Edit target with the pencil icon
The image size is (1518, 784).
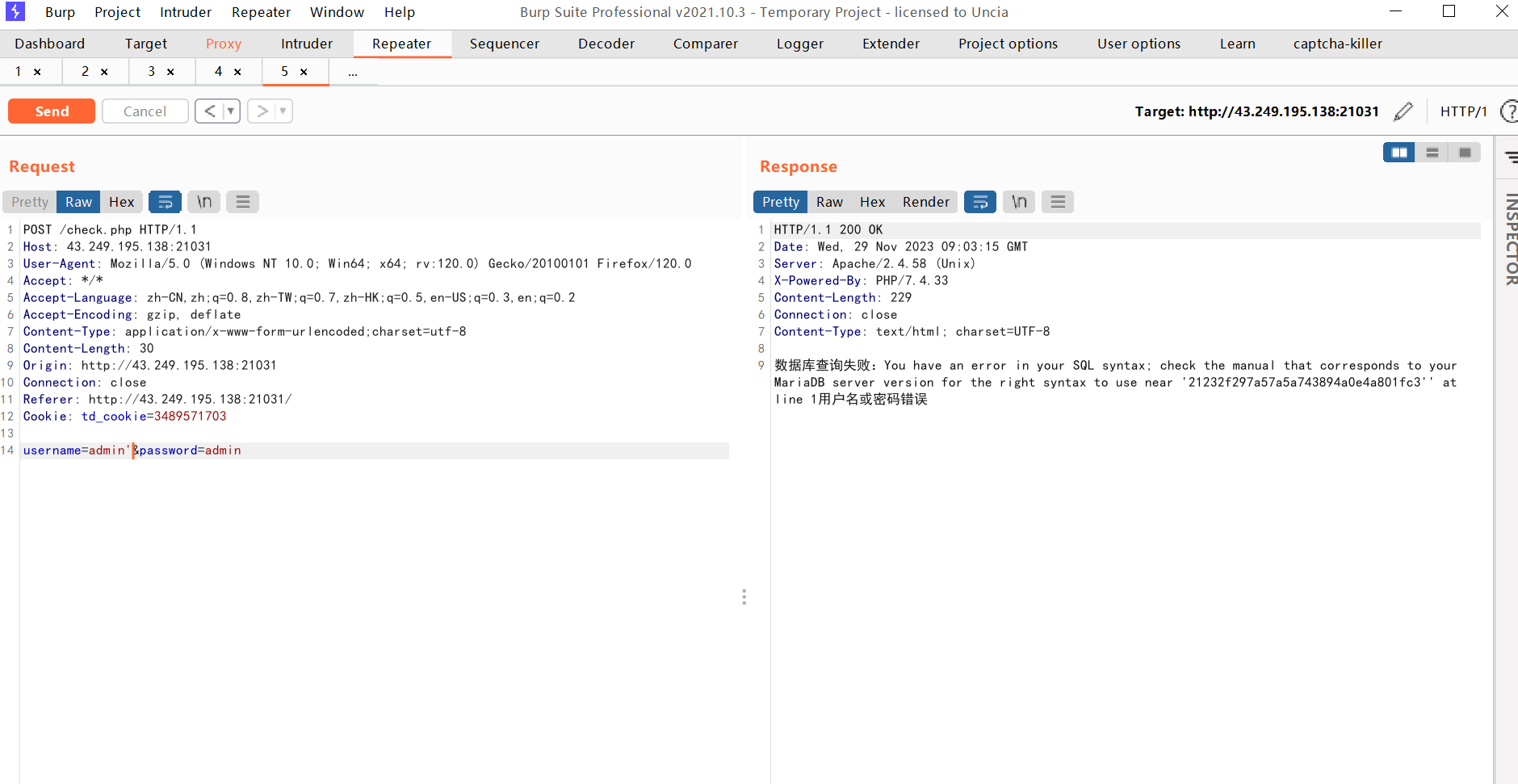tap(1403, 111)
